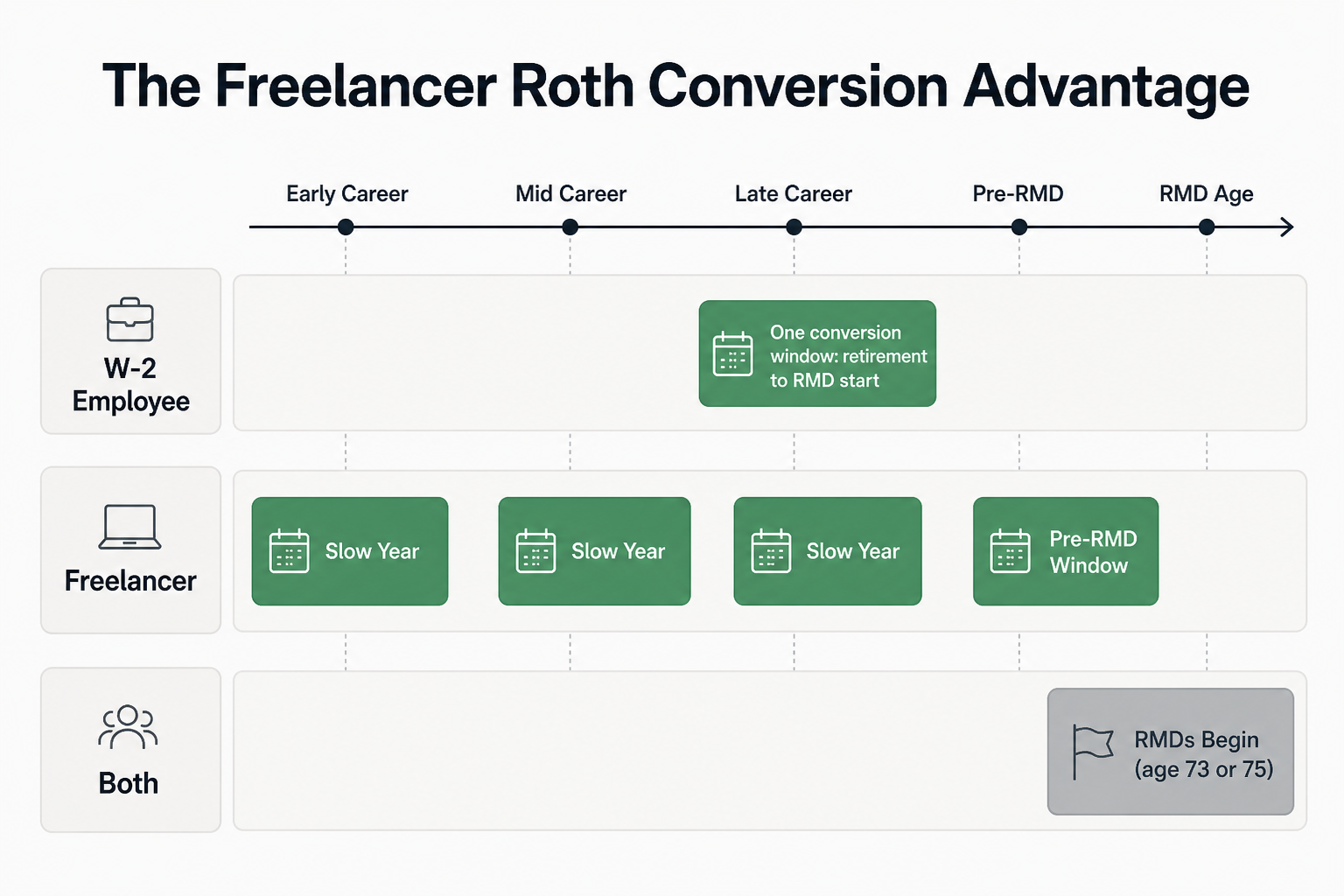Click the calendar icon in the One conversion window card
Screen dimensions: 1344x896
[x=732, y=353]
